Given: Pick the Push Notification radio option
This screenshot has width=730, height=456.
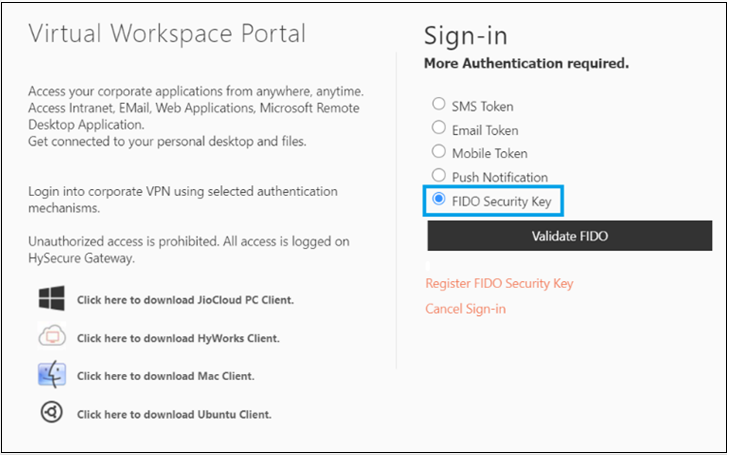Looking at the screenshot, I should point(439,175).
